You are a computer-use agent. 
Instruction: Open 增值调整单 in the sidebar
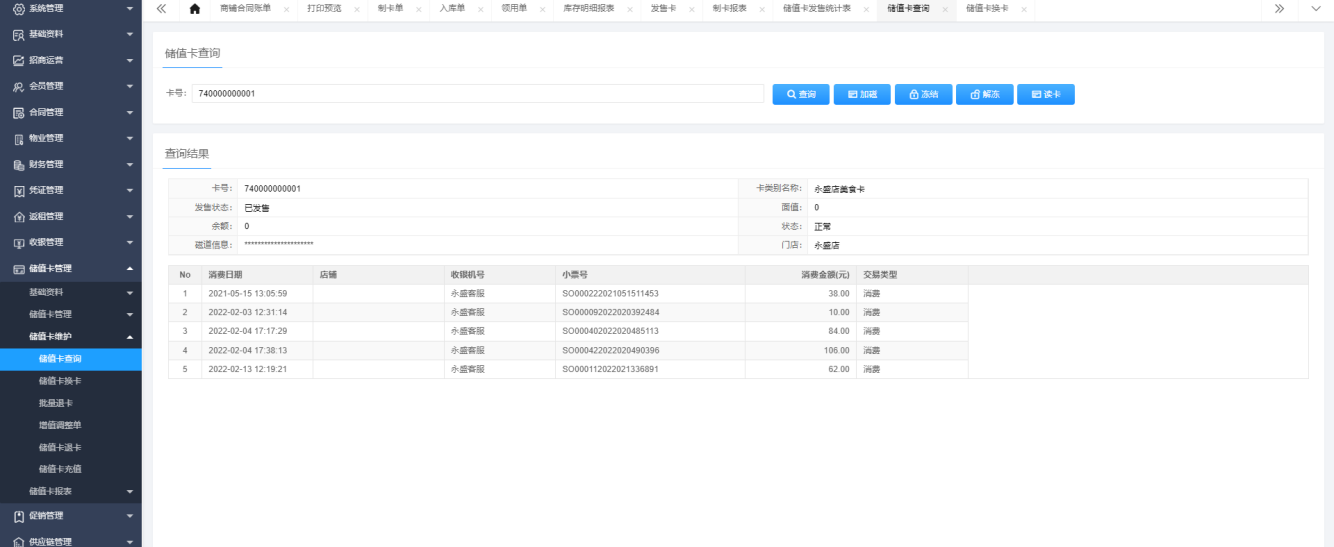(60, 425)
